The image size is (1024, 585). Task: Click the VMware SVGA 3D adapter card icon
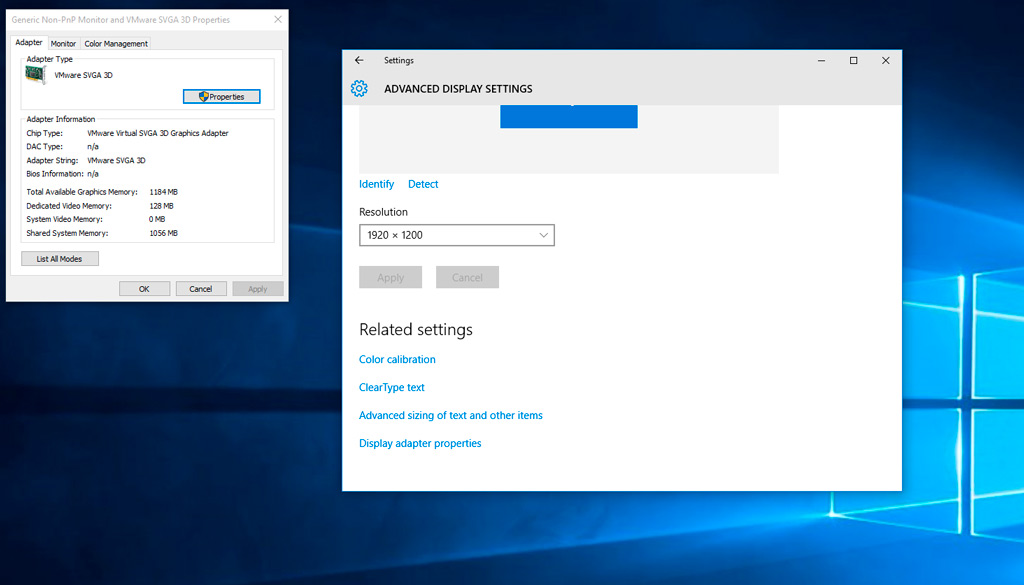(x=36, y=75)
